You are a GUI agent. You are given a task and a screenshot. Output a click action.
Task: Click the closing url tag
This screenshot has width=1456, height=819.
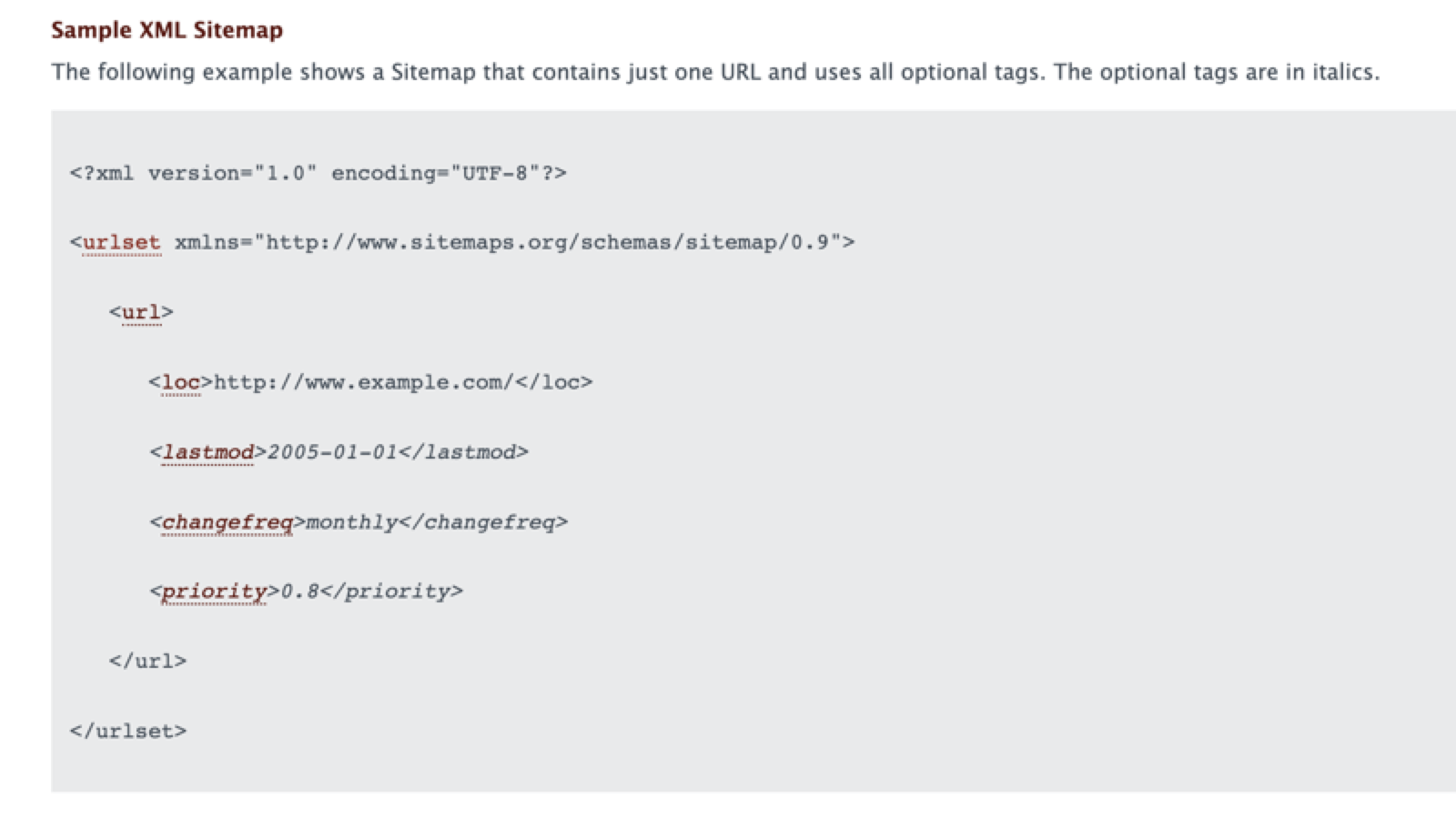(x=147, y=662)
